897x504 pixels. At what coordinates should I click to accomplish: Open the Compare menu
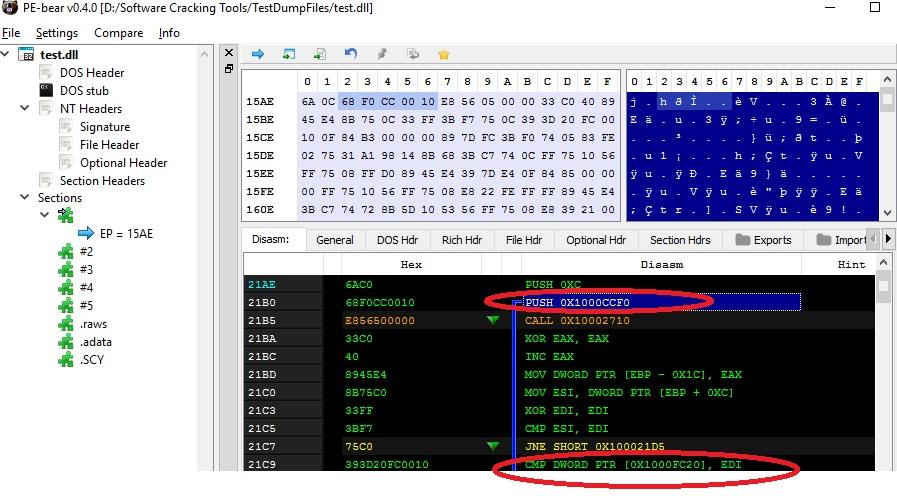[118, 33]
